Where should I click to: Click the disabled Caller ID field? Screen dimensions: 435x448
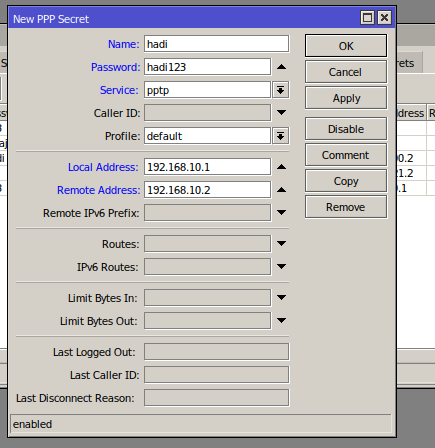click(207, 113)
